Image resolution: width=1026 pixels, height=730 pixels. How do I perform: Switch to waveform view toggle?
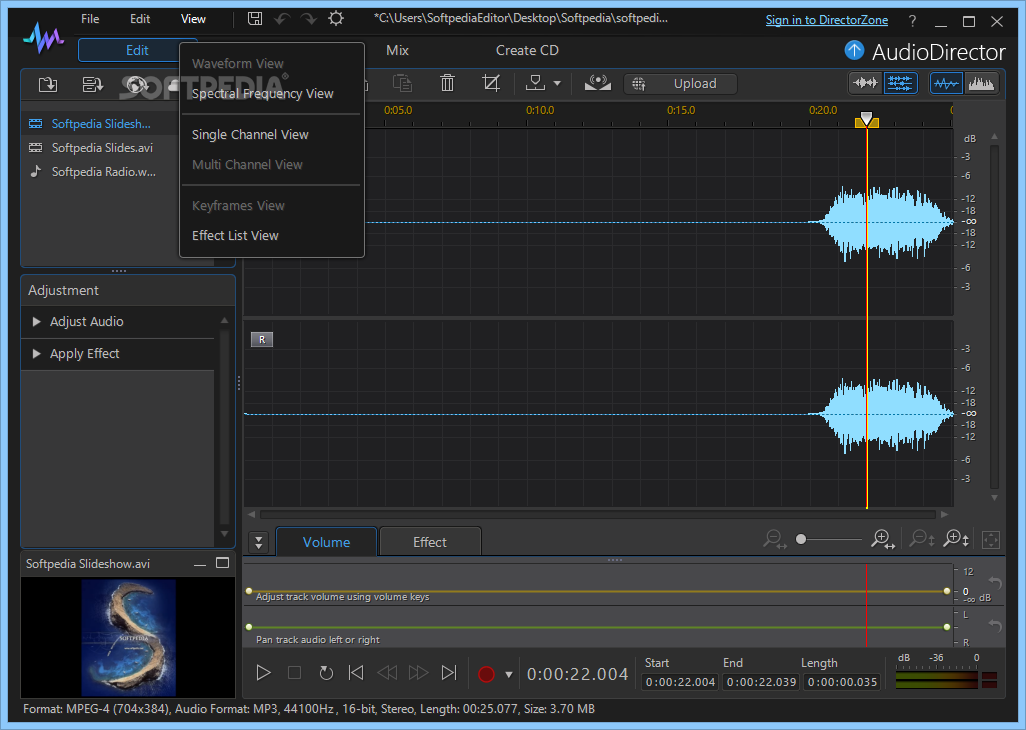coord(946,83)
